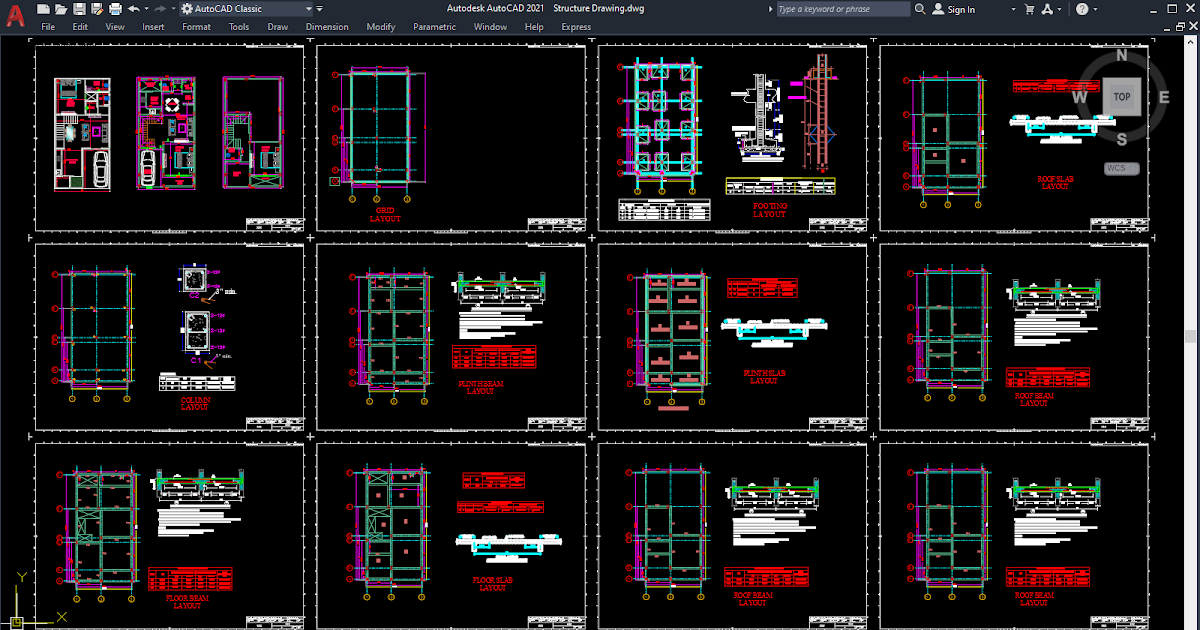Viewport: 1200px width, 630px height.
Task: Open a new drawing with the QNew icon
Action: coord(44,8)
